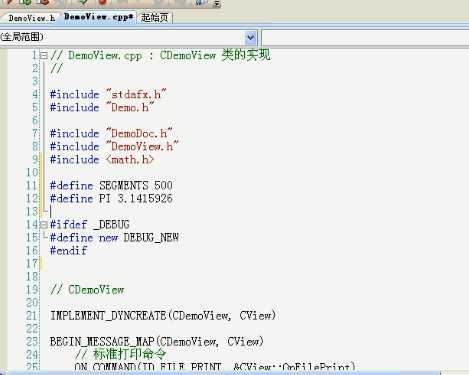Click line number 17 in the gutter
Viewport: 469px width, 375px height.
[32, 264]
